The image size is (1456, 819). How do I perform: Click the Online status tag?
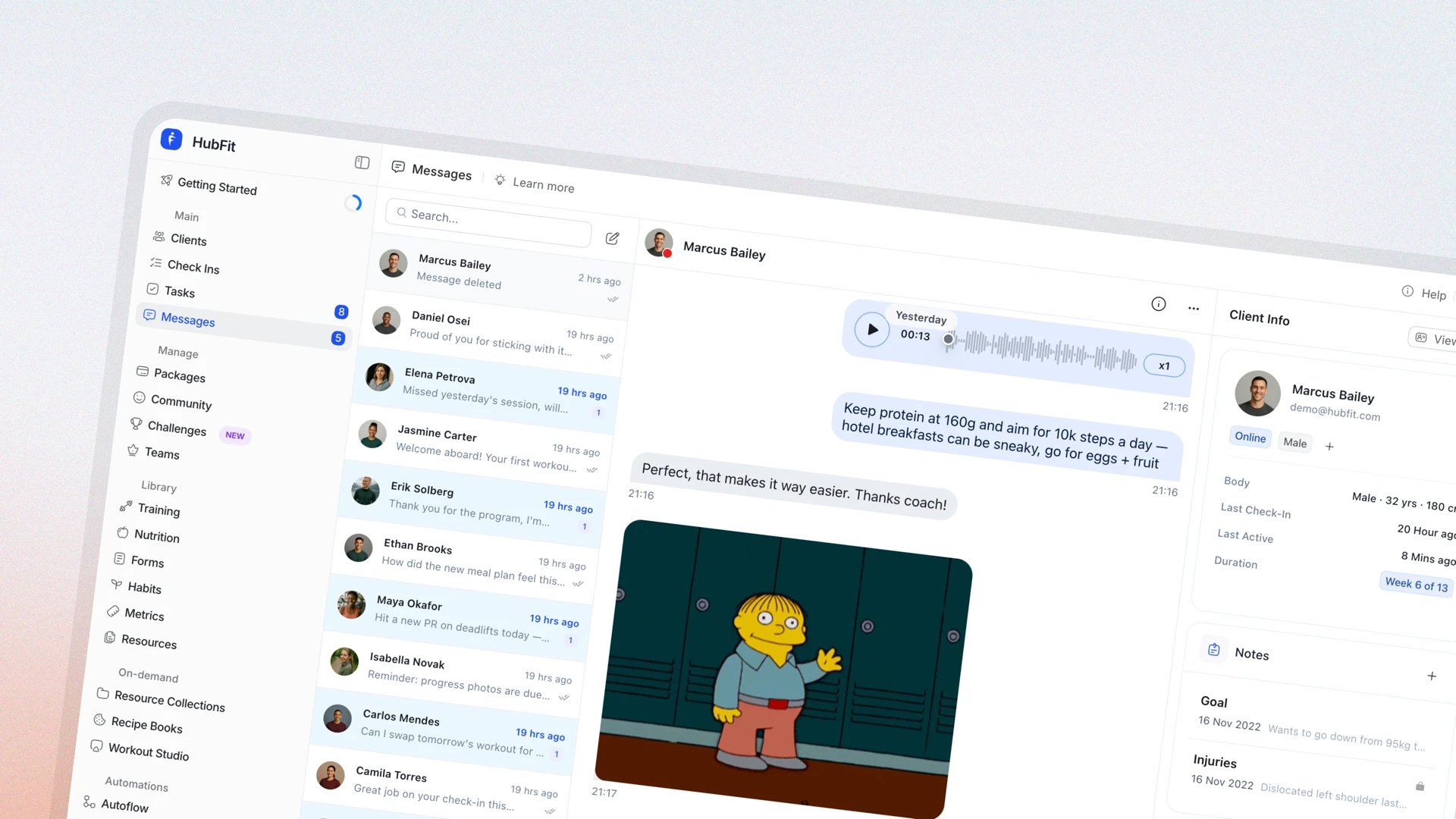pyautogui.click(x=1250, y=437)
